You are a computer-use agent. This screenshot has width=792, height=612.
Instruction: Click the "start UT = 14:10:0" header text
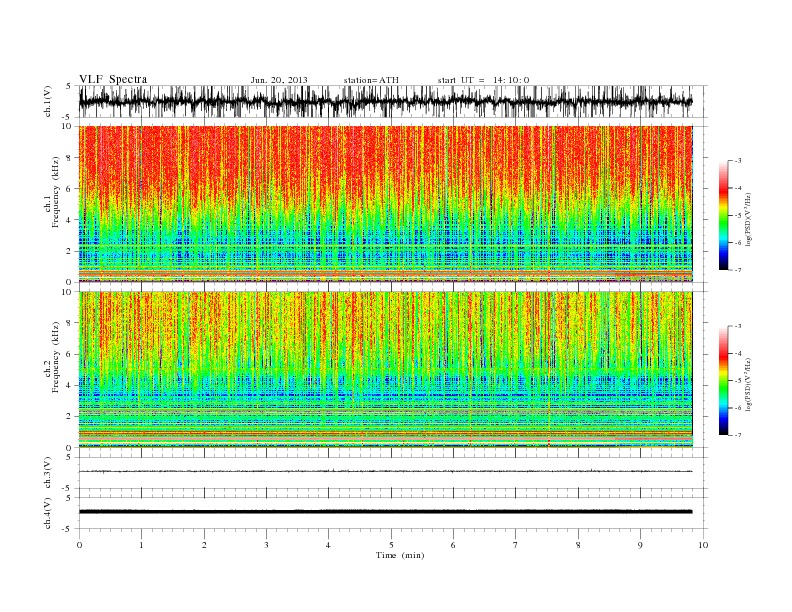click(x=483, y=80)
